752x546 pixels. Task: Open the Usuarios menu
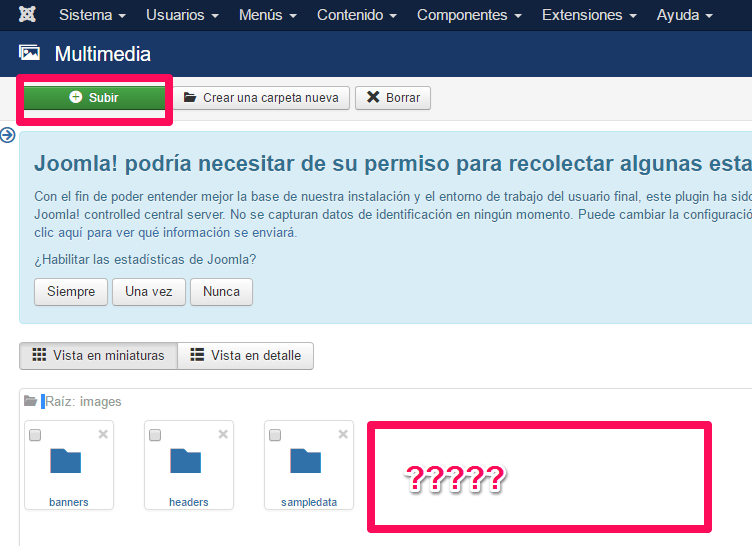pos(182,15)
